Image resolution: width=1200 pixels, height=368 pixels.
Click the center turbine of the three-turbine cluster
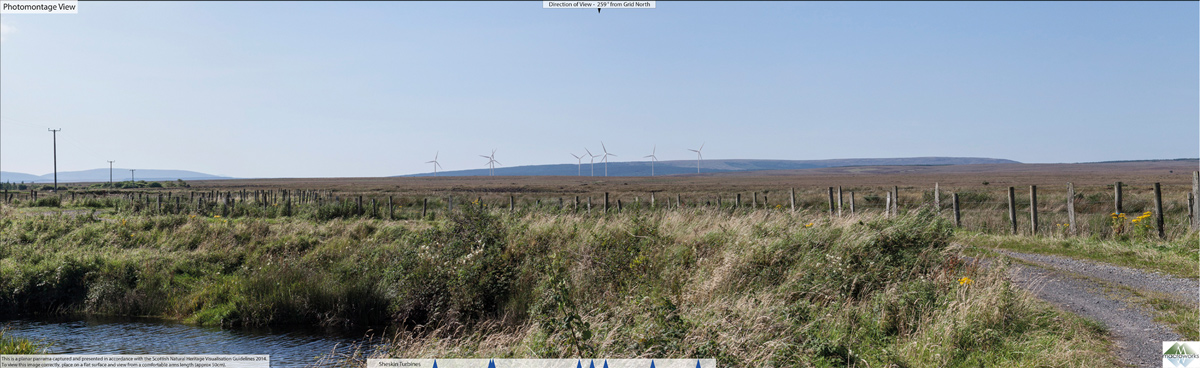[x=591, y=162]
